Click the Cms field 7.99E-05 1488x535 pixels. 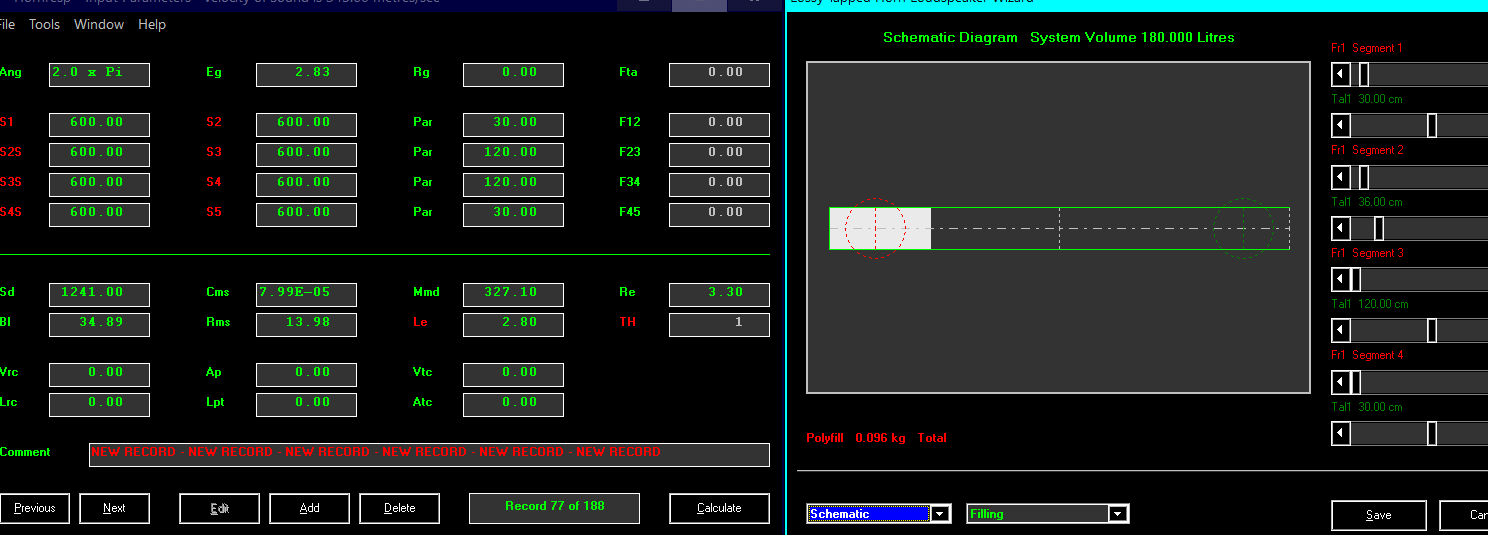[306, 294]
